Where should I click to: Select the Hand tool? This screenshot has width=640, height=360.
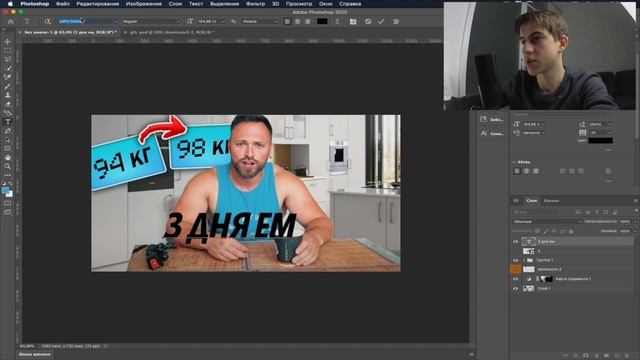[7, 158]
